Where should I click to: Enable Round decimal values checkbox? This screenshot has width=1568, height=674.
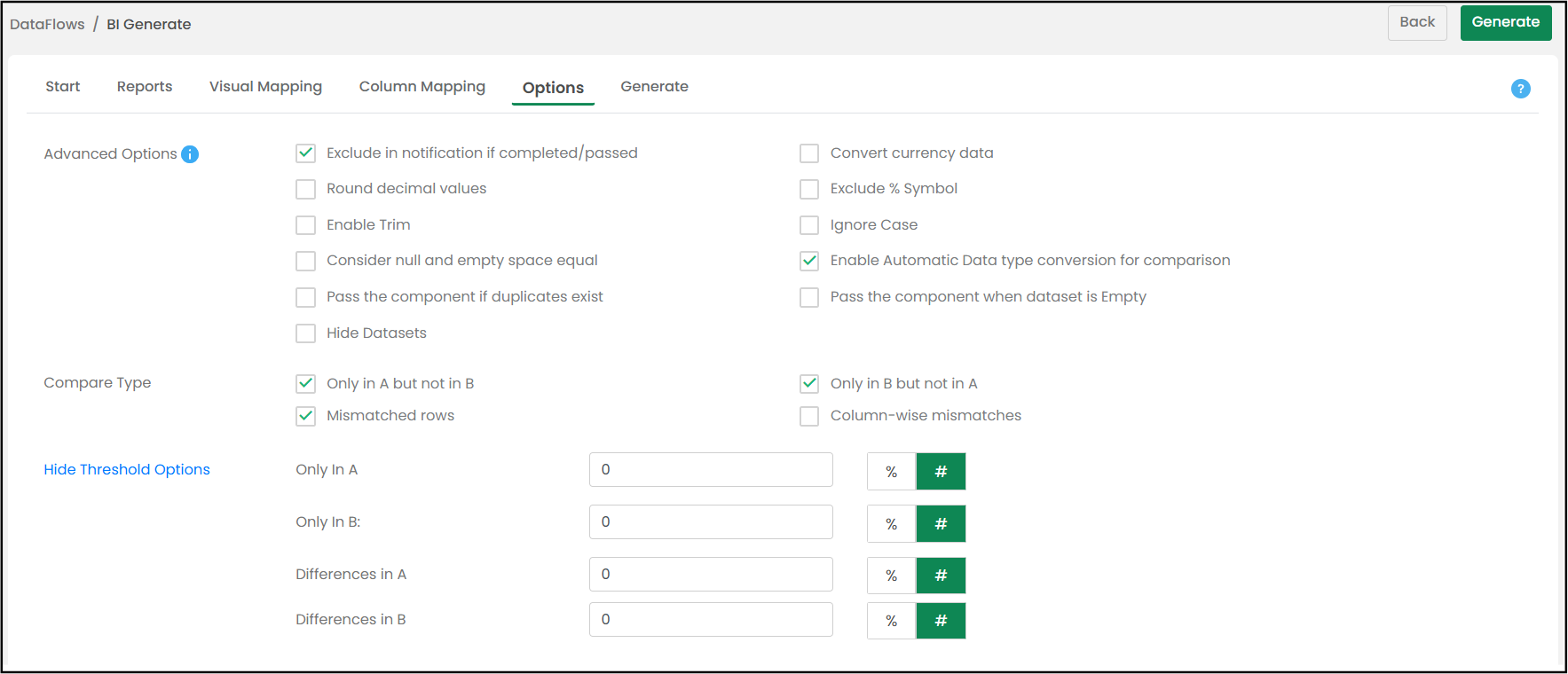click(306, 189)
